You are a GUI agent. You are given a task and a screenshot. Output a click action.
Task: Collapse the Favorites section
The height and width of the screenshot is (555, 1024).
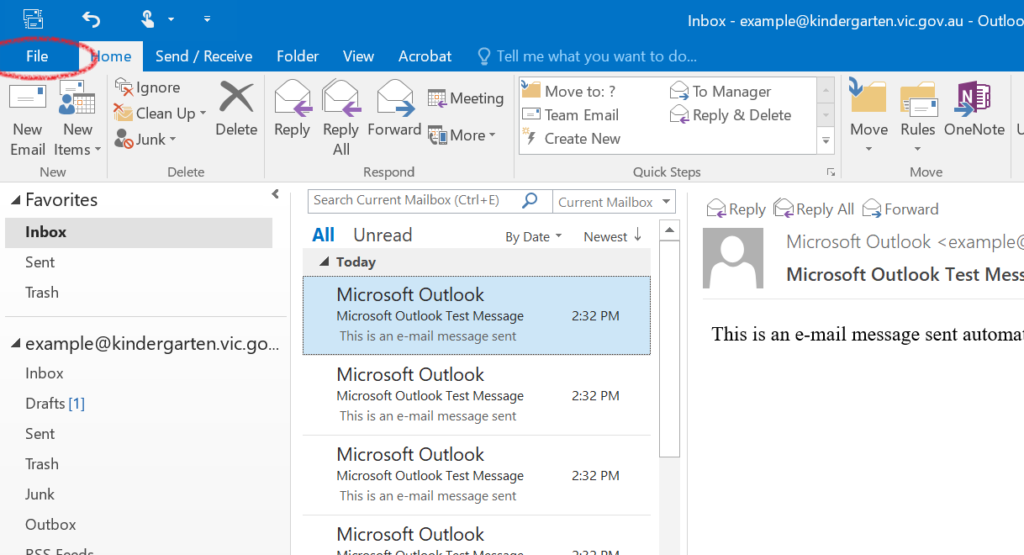click(16, 200)
